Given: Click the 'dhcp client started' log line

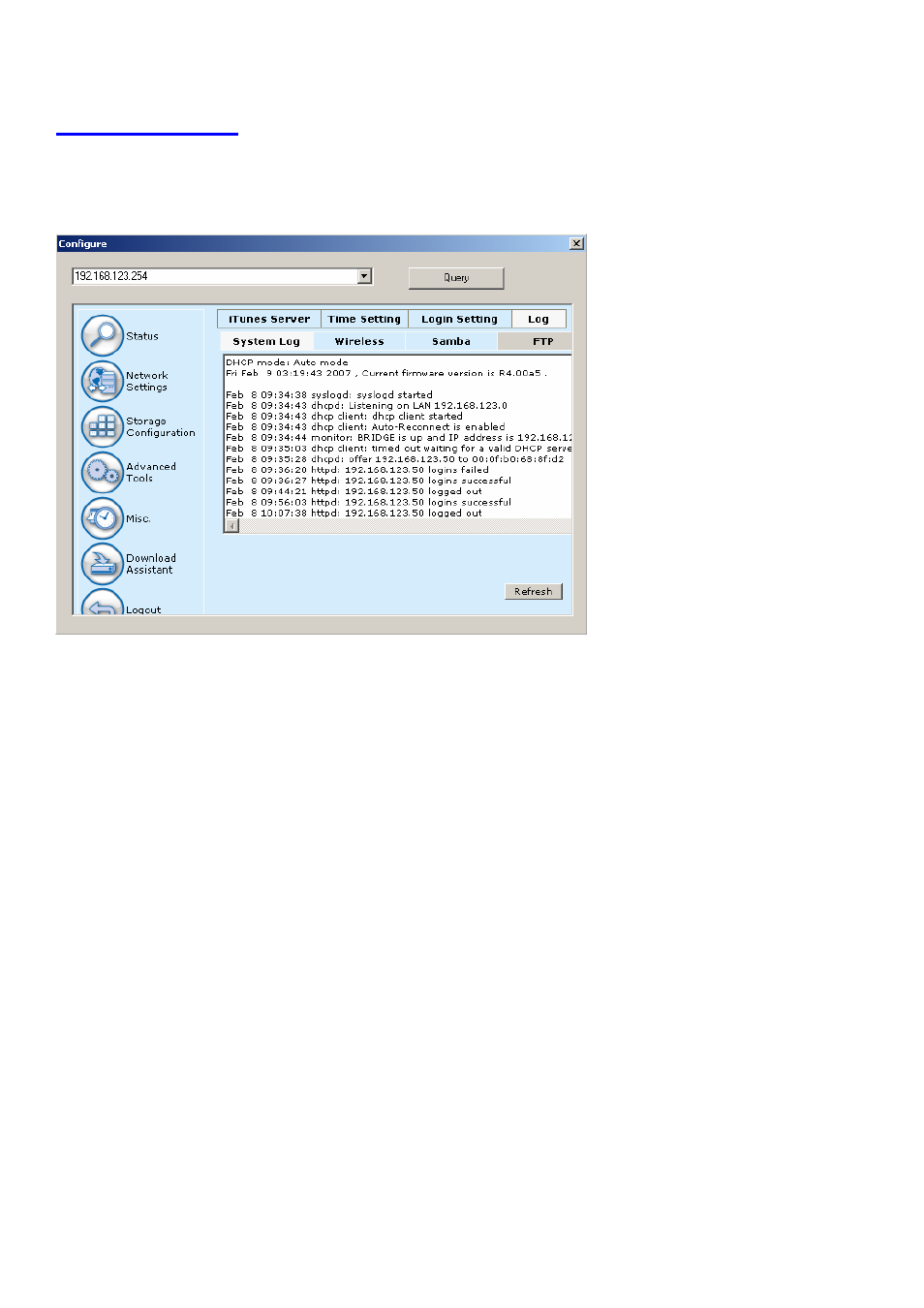Looking at the screenshot, I should coord(344,417).
